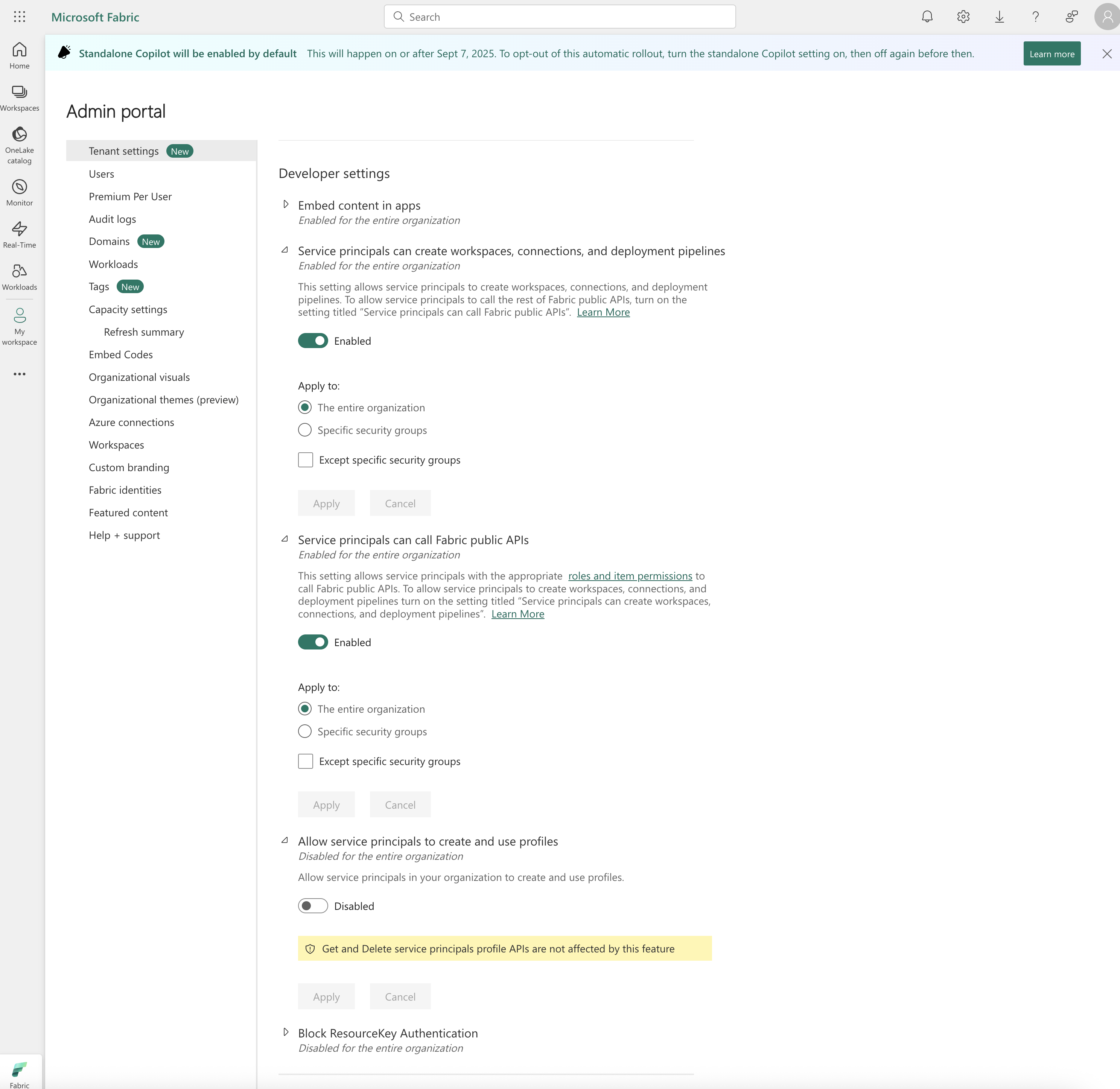The height and width of the screenshot is (1089, 1120).
Task: Click the download arrow icon
Action: pos(999,17)
